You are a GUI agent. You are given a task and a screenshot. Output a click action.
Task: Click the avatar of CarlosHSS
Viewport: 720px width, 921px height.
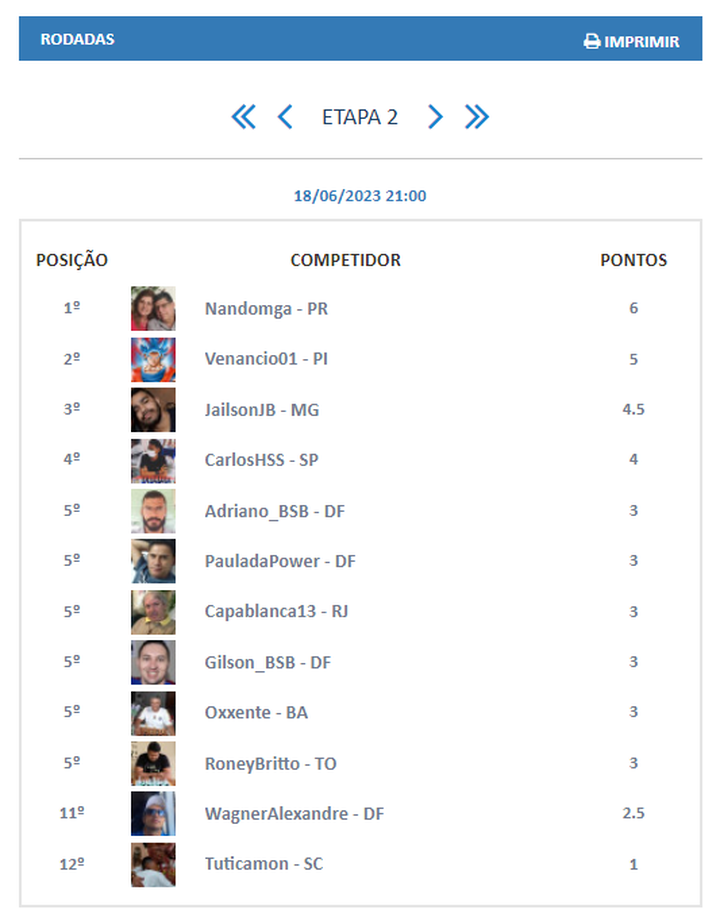click(153, 460)
